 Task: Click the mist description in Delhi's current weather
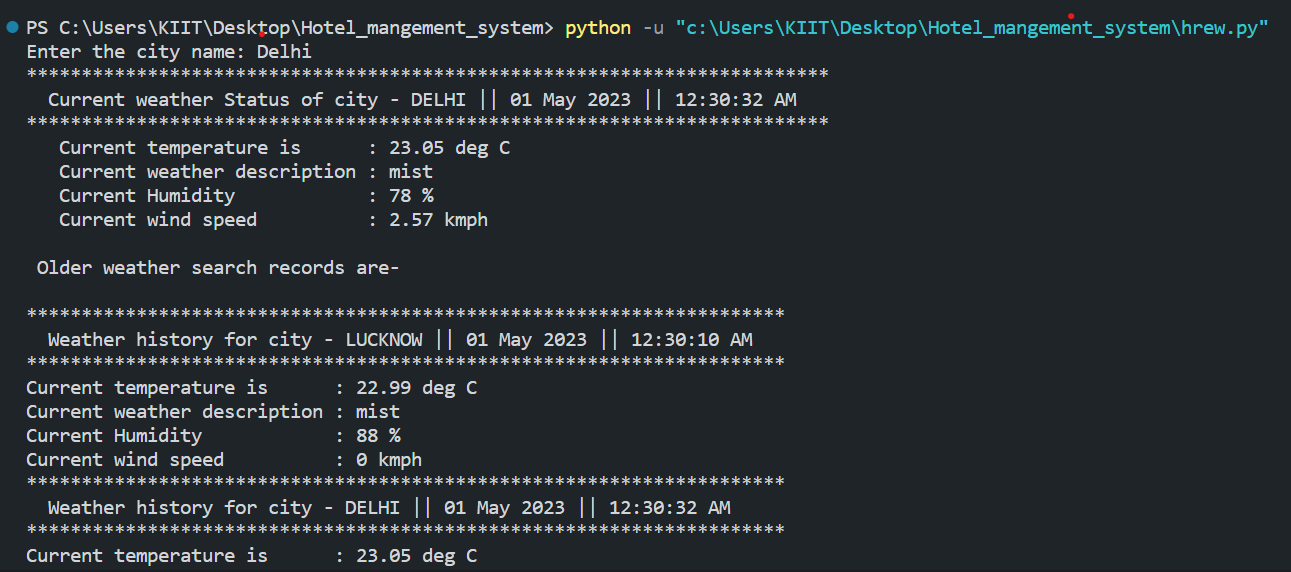410,172
